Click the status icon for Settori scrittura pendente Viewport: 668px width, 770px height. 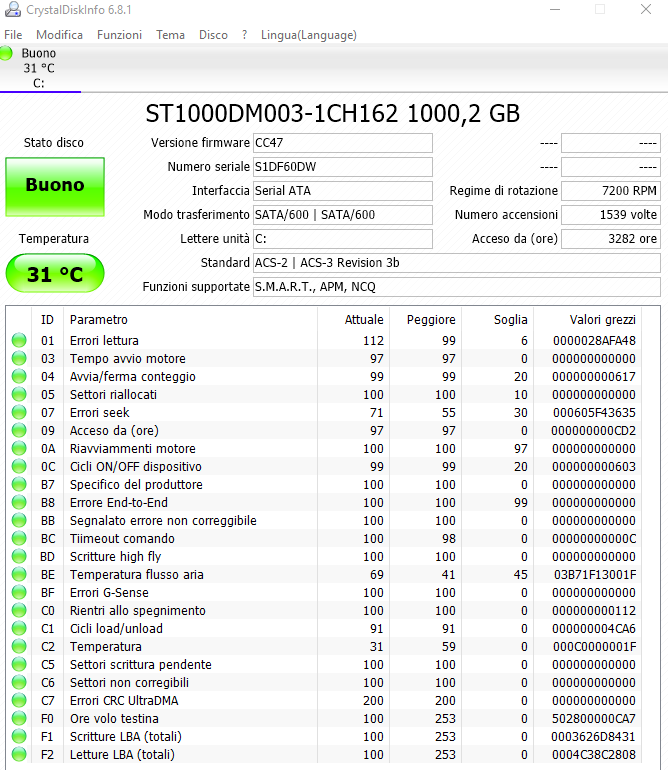[x=19, y=664]
